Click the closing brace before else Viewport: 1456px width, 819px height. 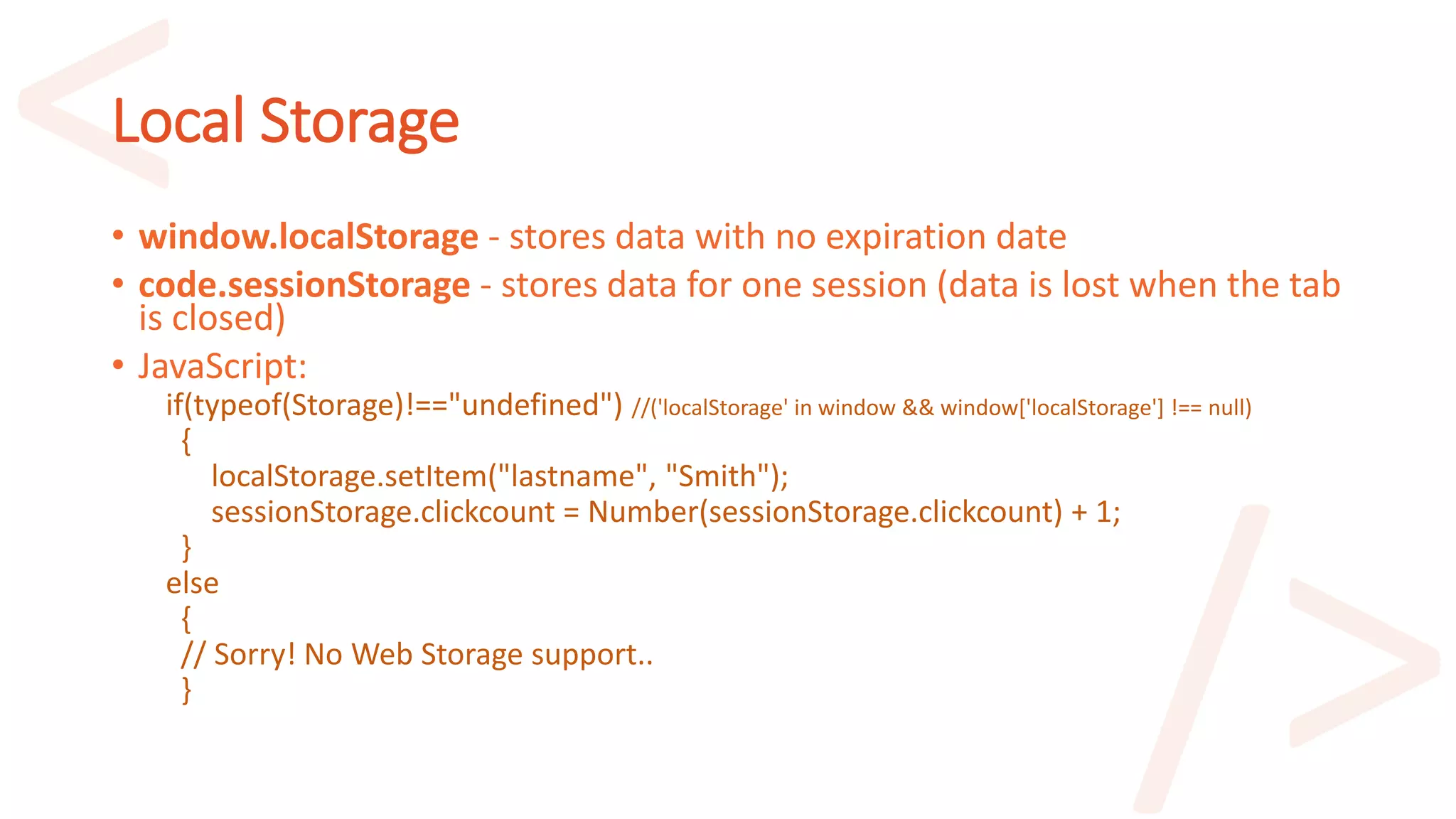186,548
